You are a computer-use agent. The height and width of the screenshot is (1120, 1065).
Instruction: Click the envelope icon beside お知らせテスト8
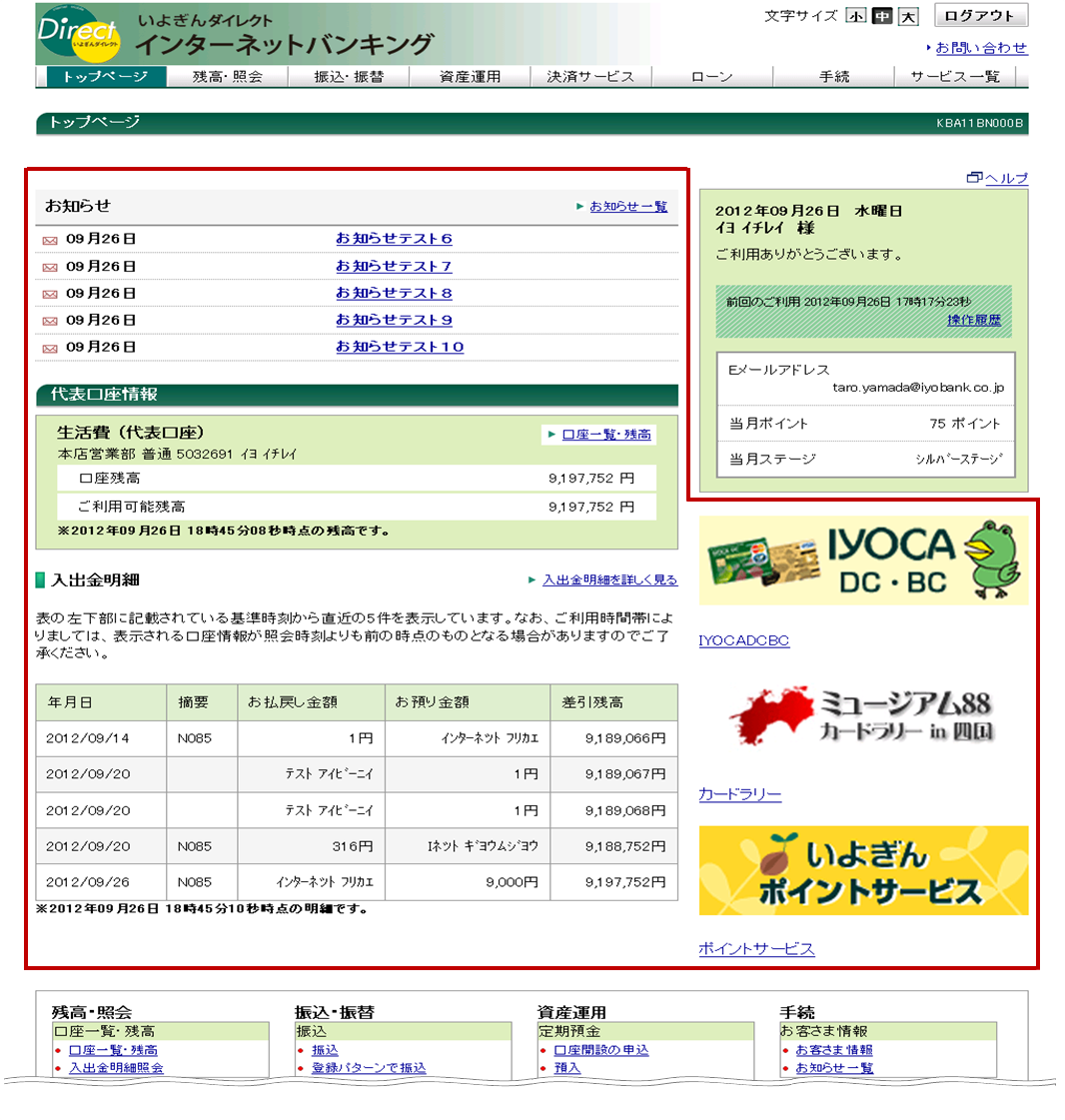pos(50,295)
